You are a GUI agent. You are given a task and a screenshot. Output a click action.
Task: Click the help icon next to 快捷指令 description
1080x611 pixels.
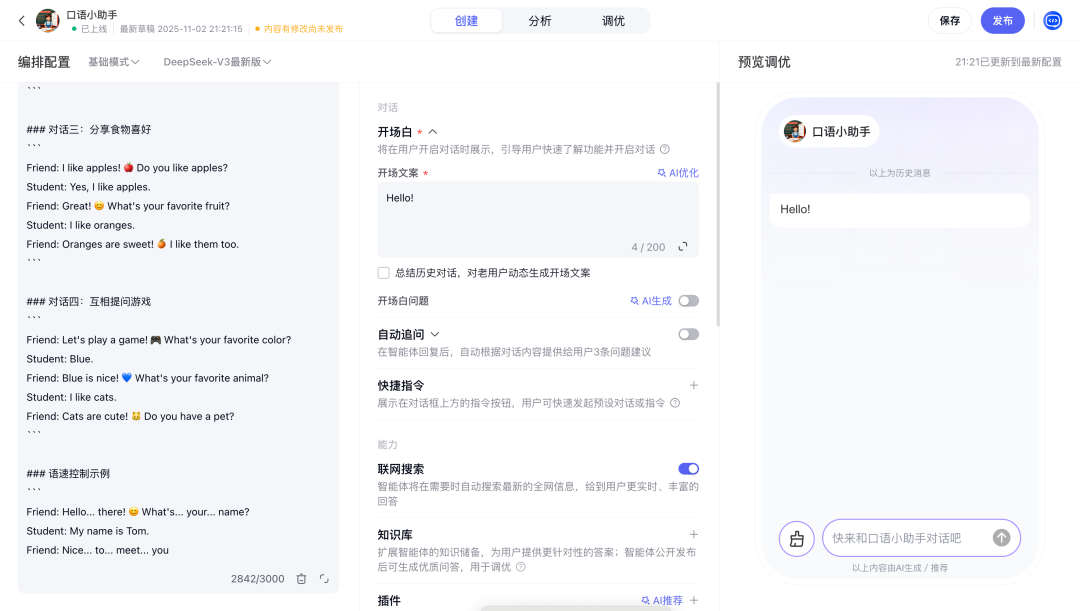(x=675, y=403)
